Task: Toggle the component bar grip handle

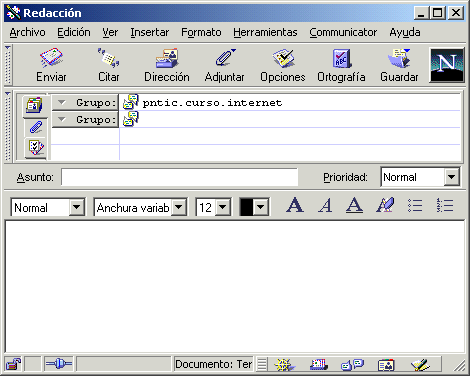Action: tap(262, 364)
